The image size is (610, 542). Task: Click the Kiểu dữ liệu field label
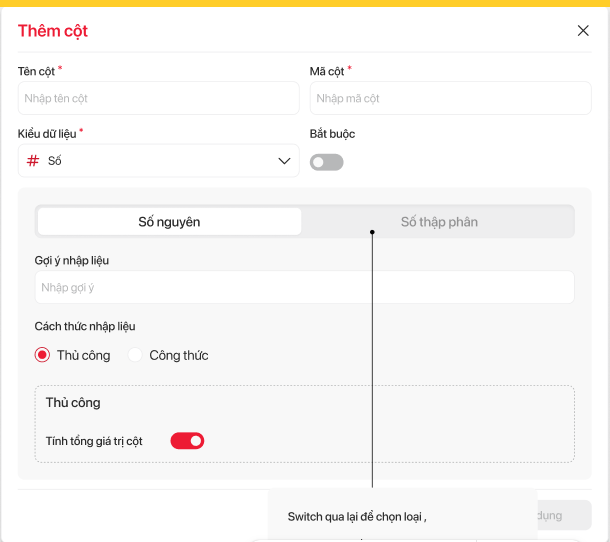tap(46, 134)
